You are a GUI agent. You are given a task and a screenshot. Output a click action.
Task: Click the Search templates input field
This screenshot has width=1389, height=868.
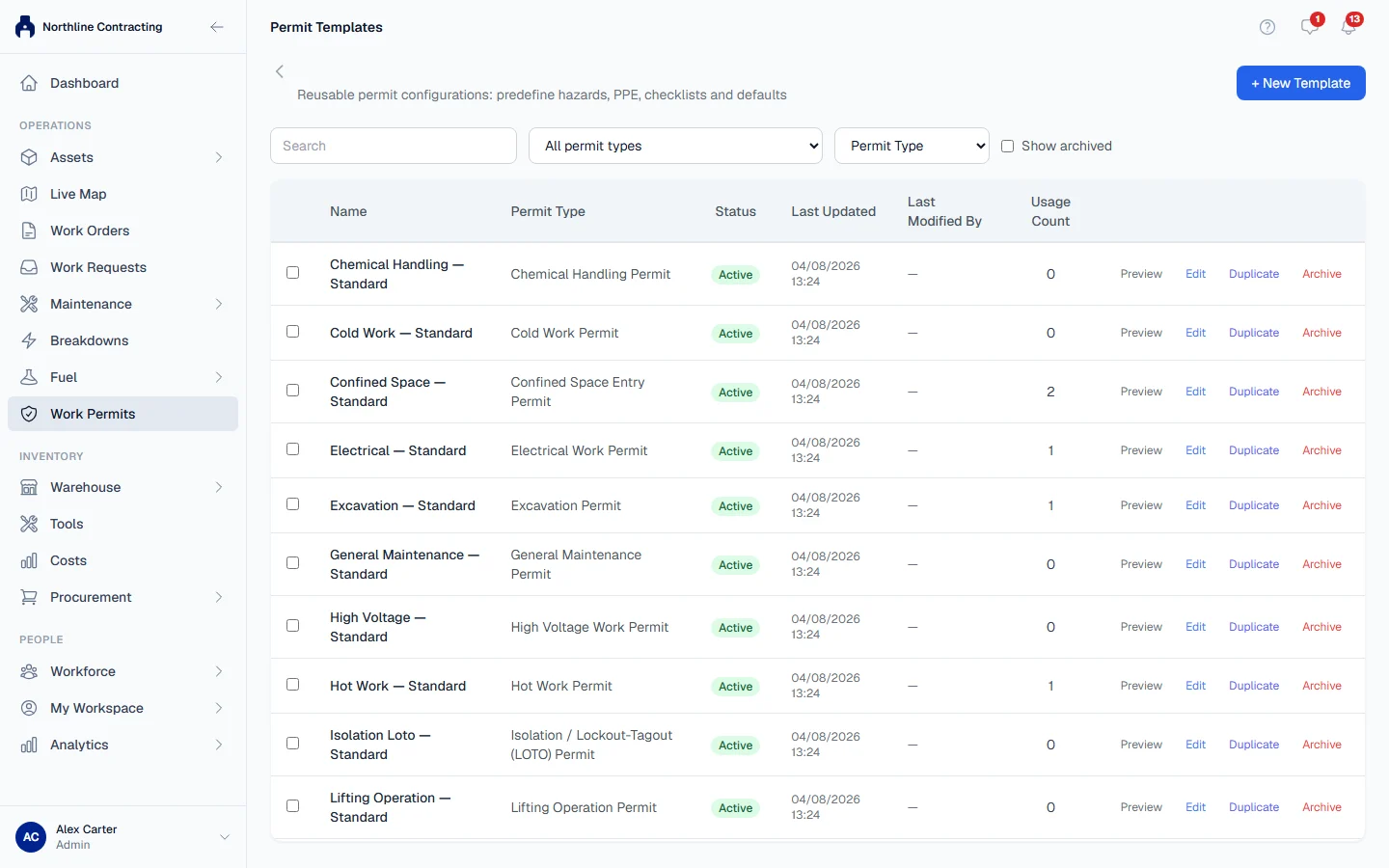(394, 146)
